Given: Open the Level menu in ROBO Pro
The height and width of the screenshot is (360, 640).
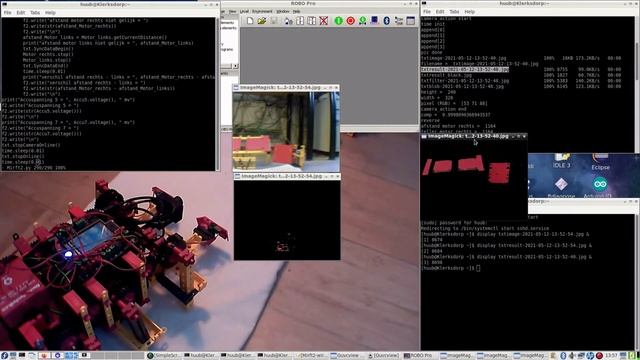Looking at the screenshot, I should click(x=244, y=11).
